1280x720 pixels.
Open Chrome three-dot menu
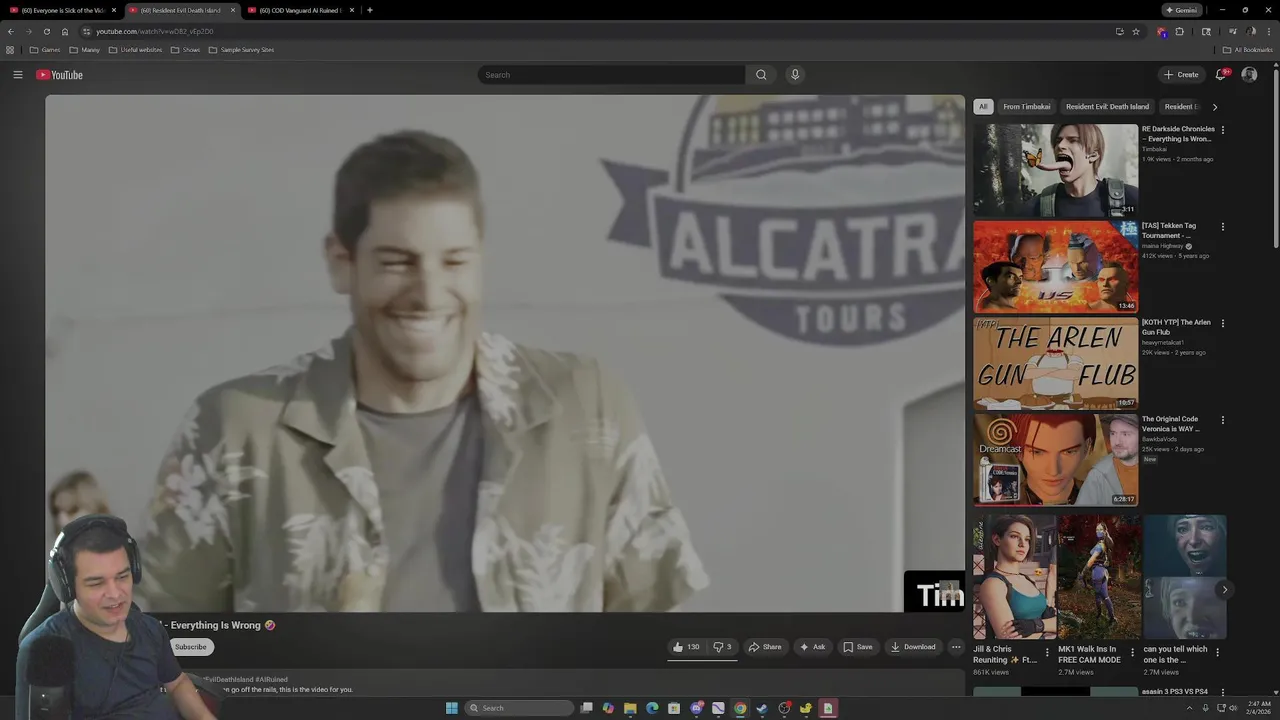(x=1269, y=31)
